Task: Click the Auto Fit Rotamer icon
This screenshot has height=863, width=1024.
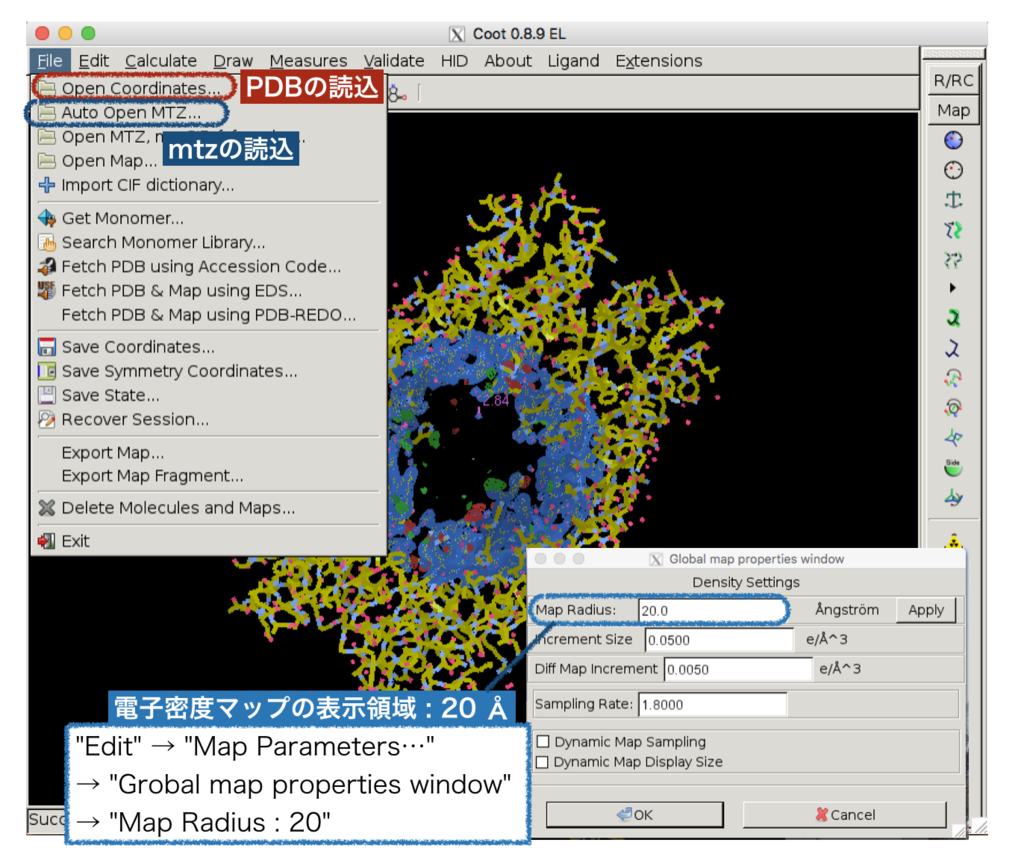Action: pos(953,318)
